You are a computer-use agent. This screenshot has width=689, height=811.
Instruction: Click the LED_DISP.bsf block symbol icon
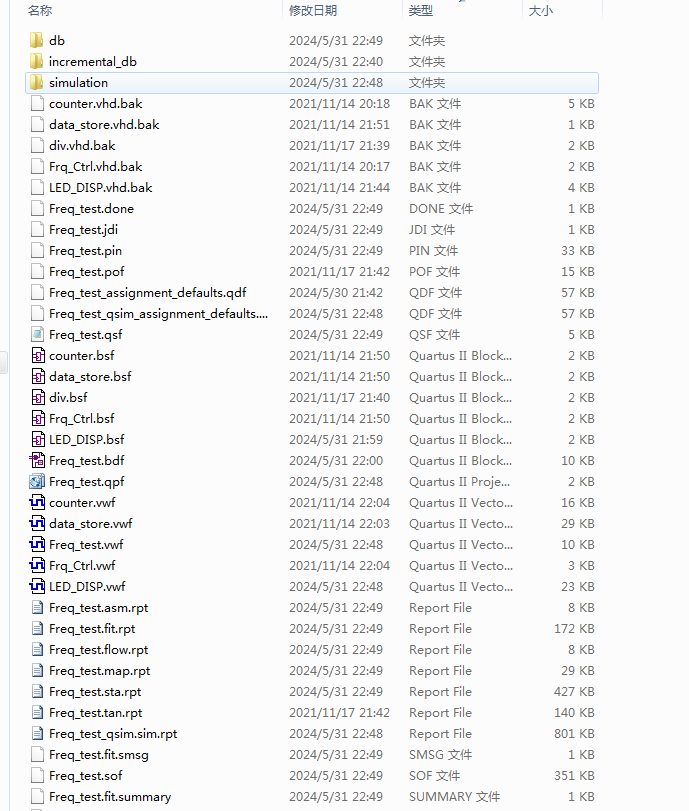point(38,440)
